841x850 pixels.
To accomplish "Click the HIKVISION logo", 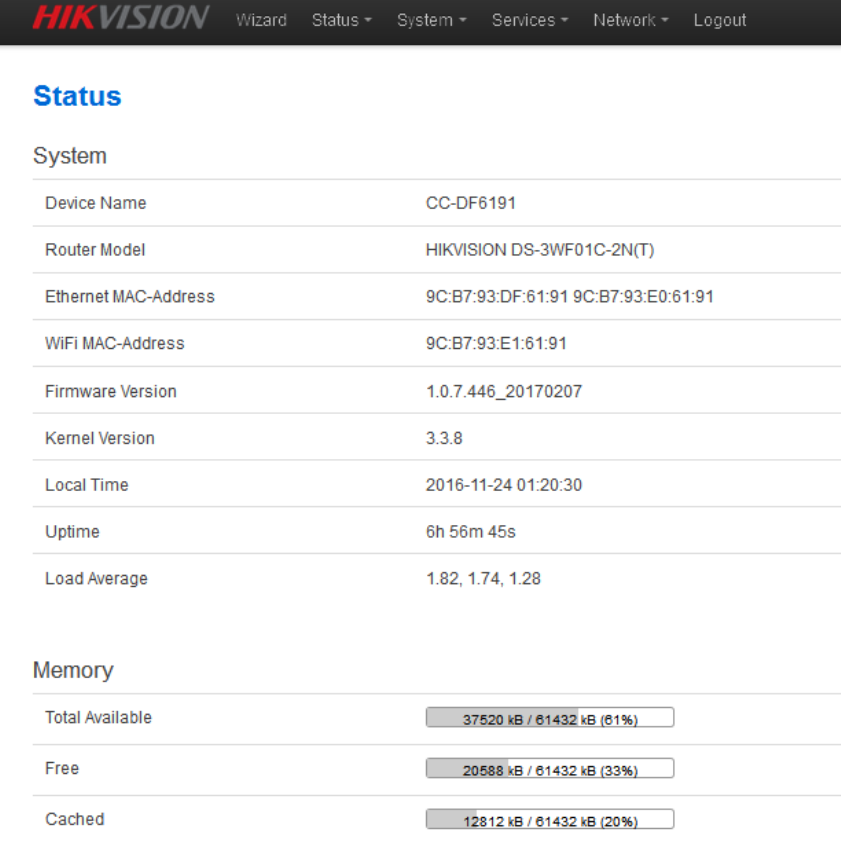I will (x=121, y=19).
